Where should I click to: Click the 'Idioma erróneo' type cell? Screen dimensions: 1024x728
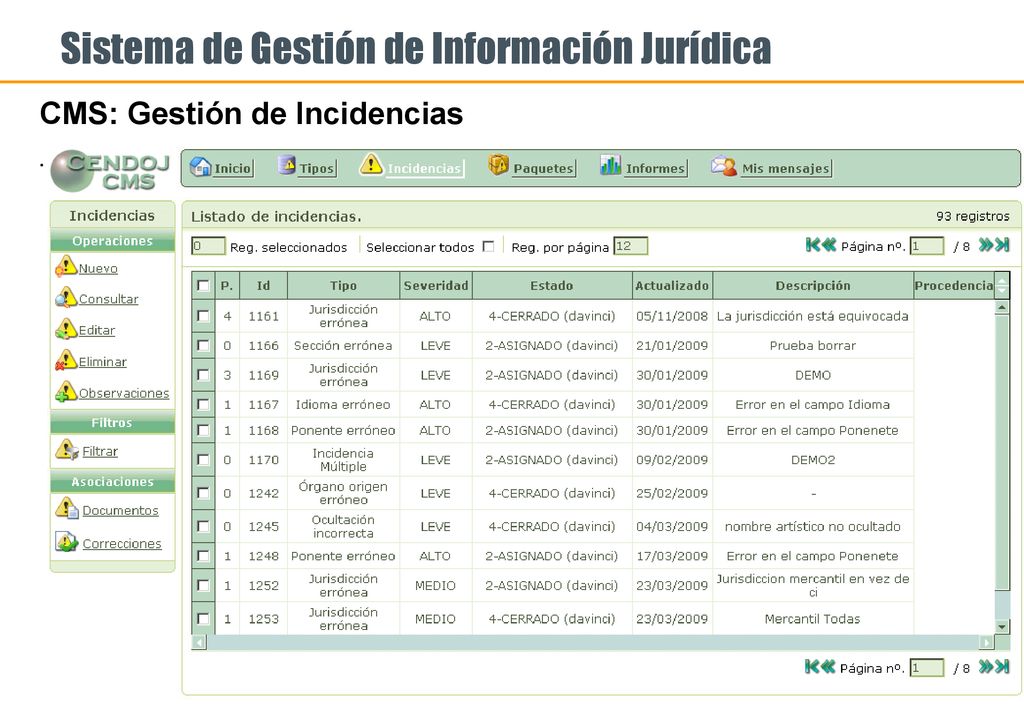click(x=343, y=404)
